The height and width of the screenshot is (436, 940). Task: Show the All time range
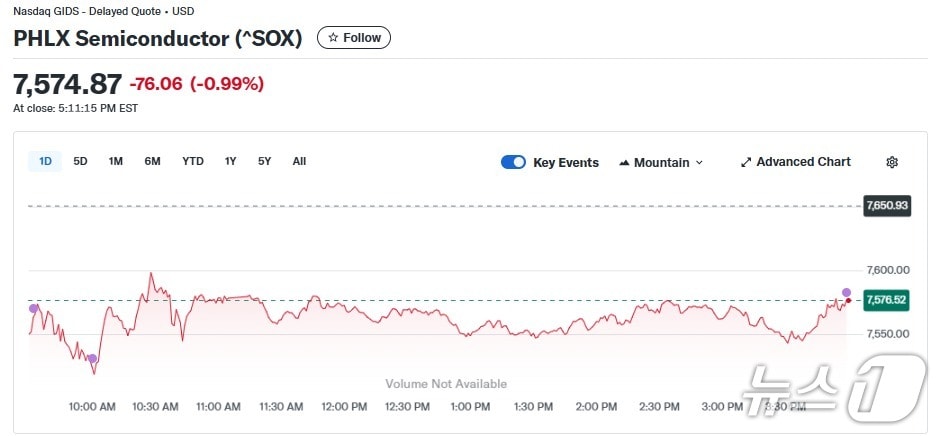point(299,161)
